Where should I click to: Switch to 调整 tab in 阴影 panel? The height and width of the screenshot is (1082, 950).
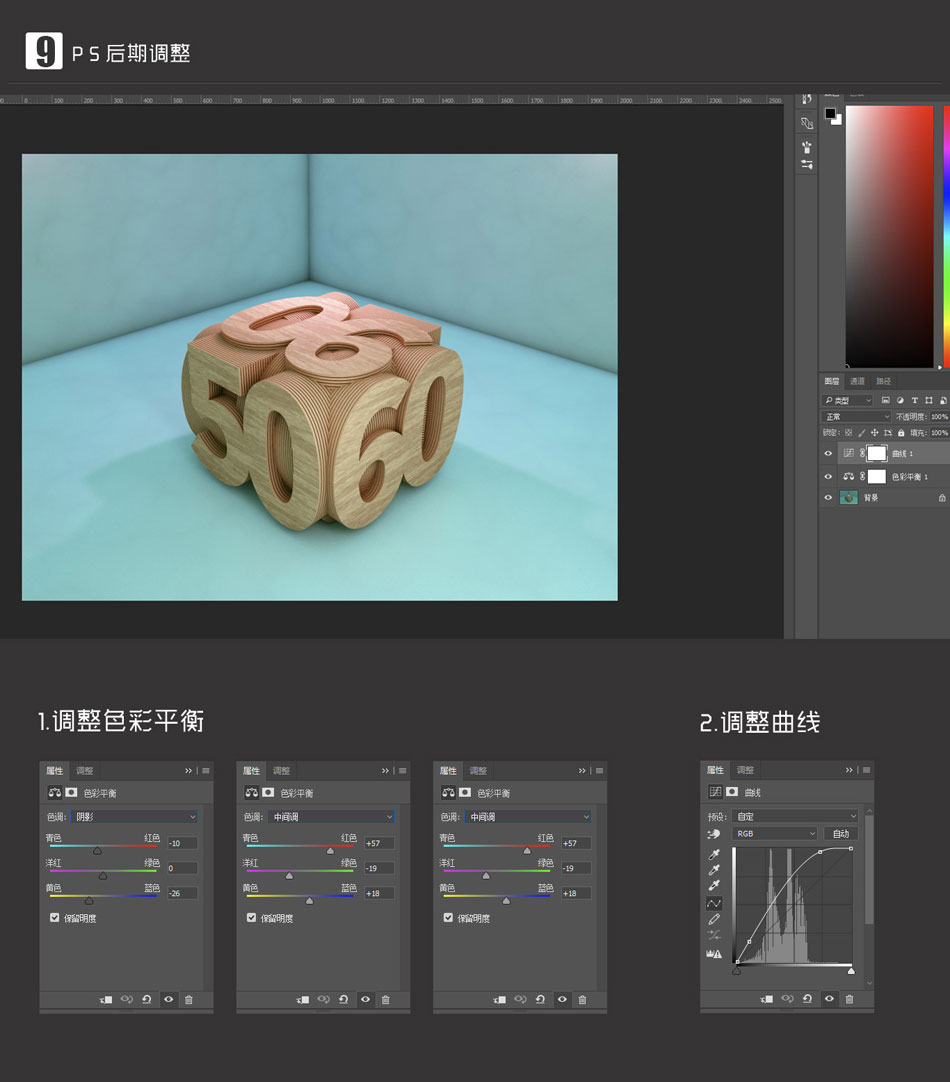(84, 771)
